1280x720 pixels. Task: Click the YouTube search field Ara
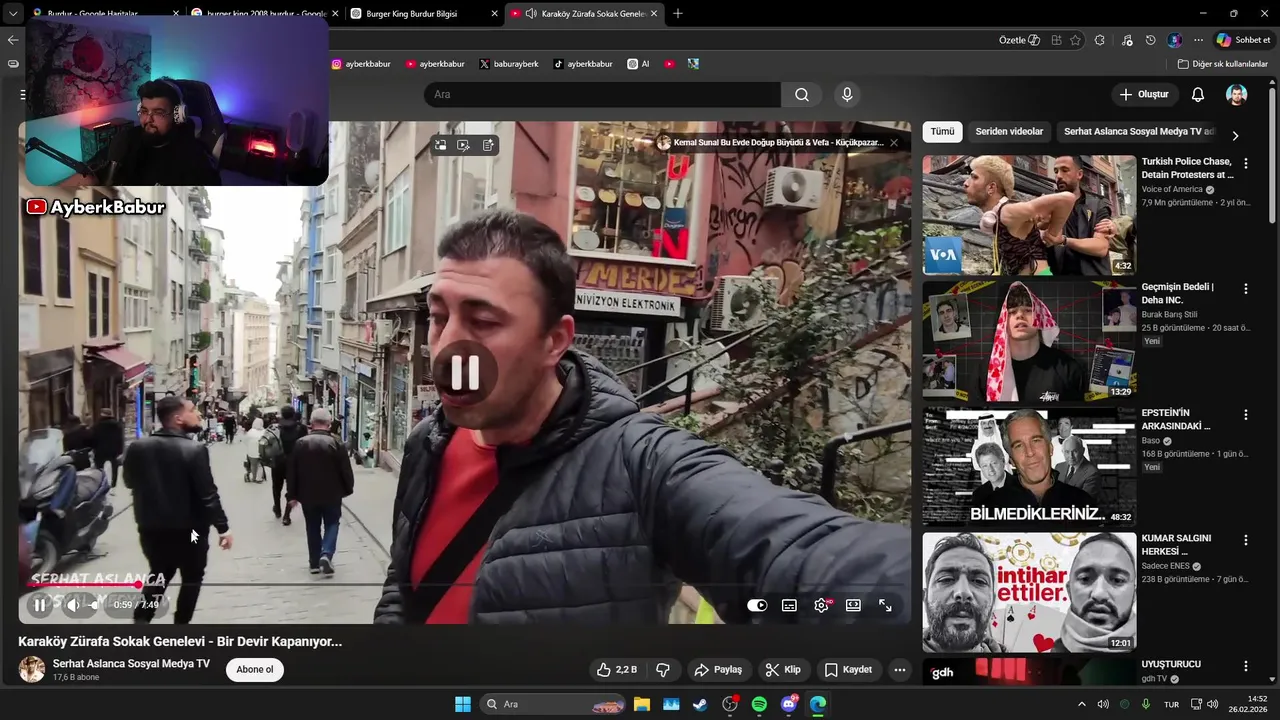coord(602,94)
